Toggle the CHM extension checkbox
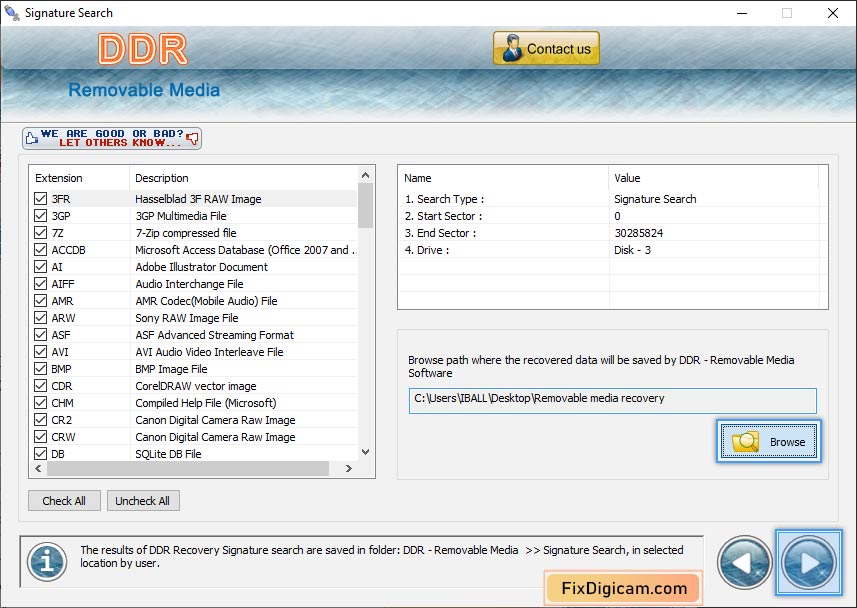 pos(40,402)
